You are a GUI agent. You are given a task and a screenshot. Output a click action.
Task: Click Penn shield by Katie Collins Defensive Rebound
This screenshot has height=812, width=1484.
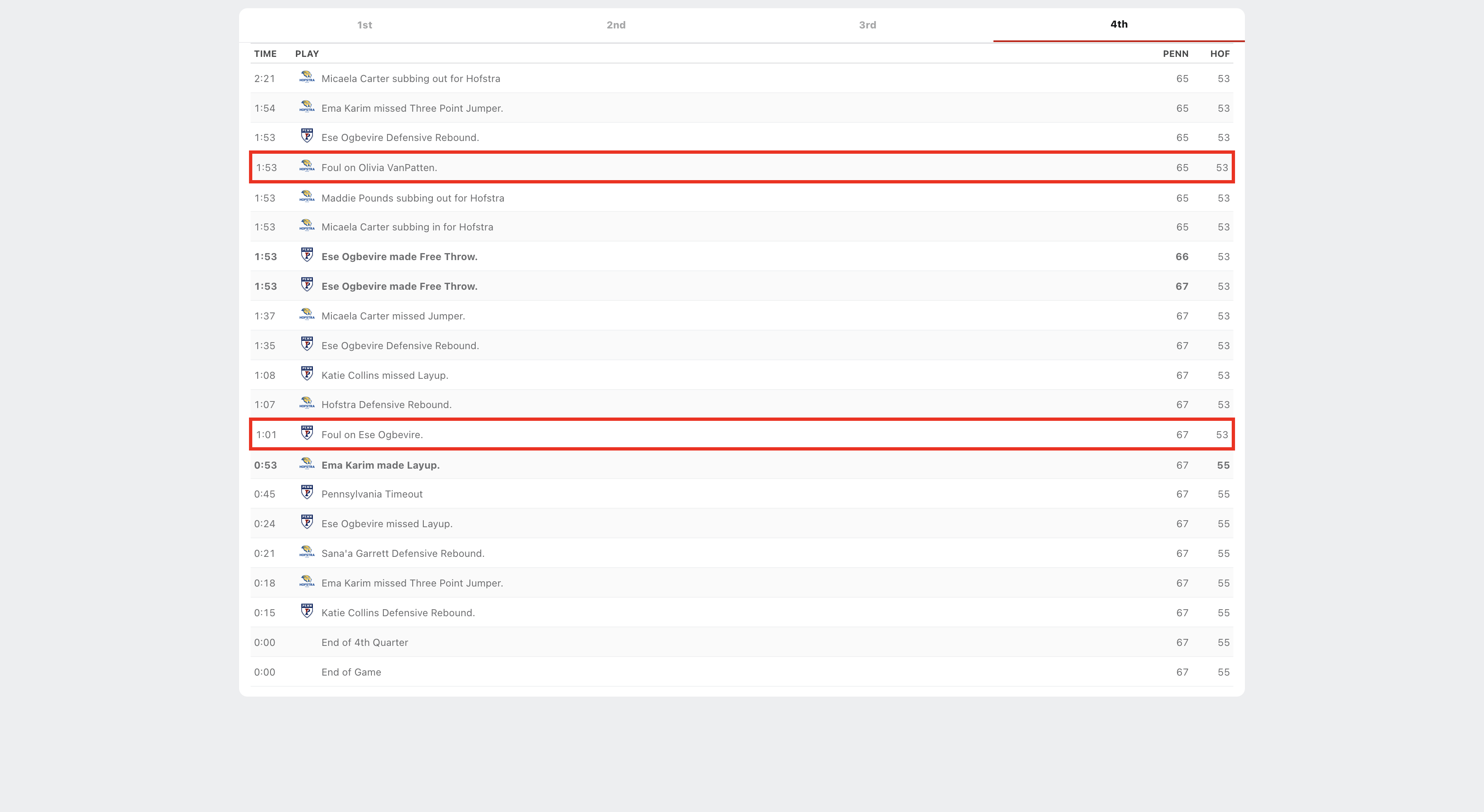(306, 611)
